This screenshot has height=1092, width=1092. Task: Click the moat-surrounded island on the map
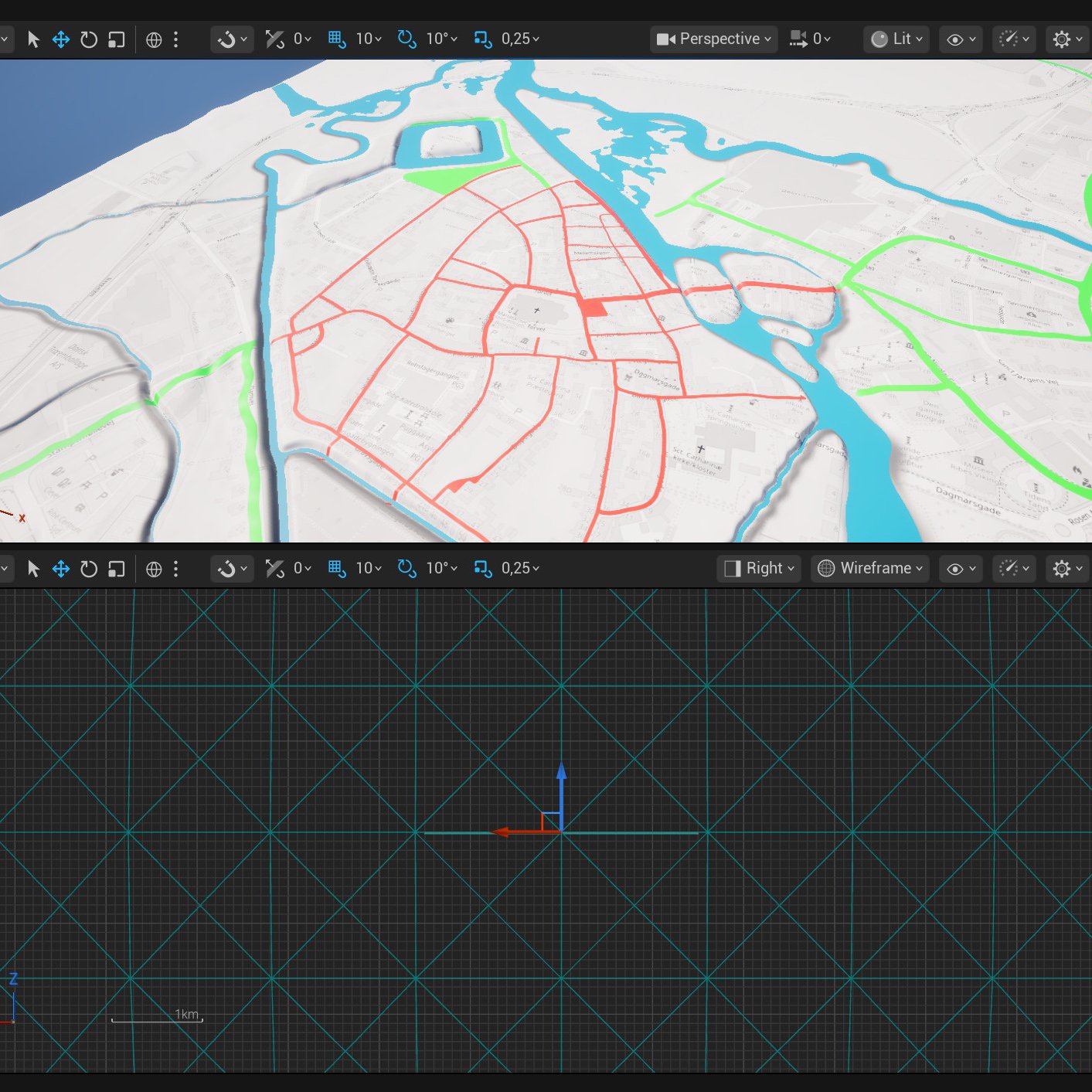click(451, 141)
